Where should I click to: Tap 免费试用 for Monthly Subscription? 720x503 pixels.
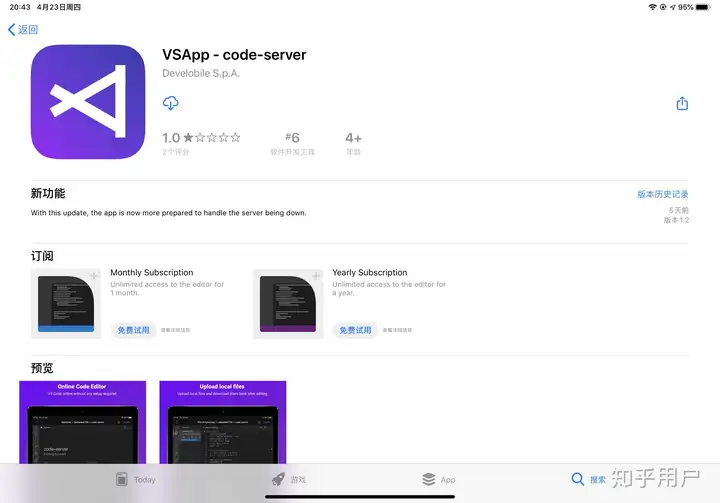coord(133,330)
